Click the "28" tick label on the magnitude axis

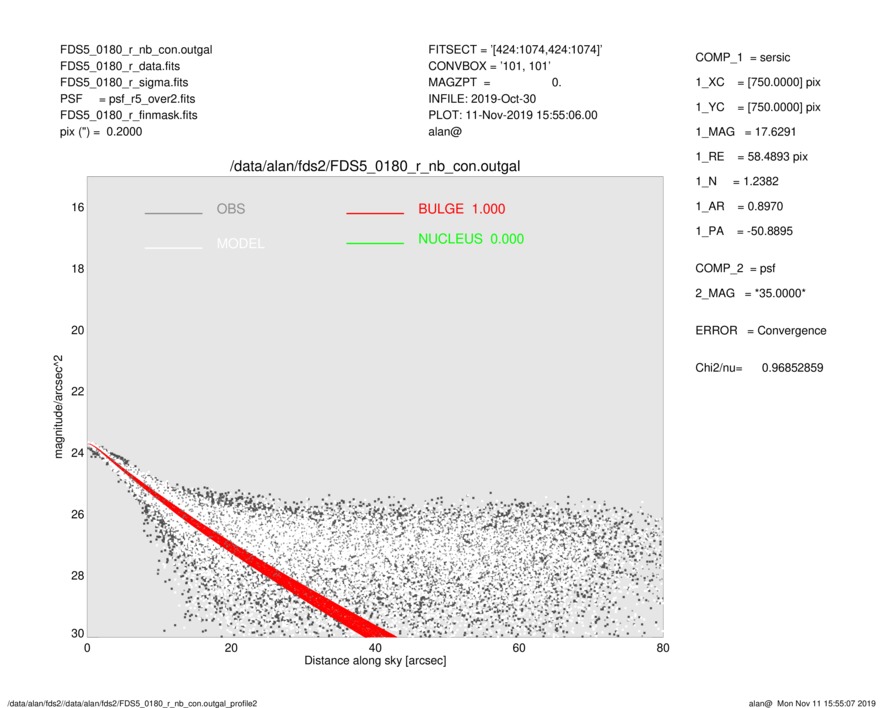tap(78, 576)
